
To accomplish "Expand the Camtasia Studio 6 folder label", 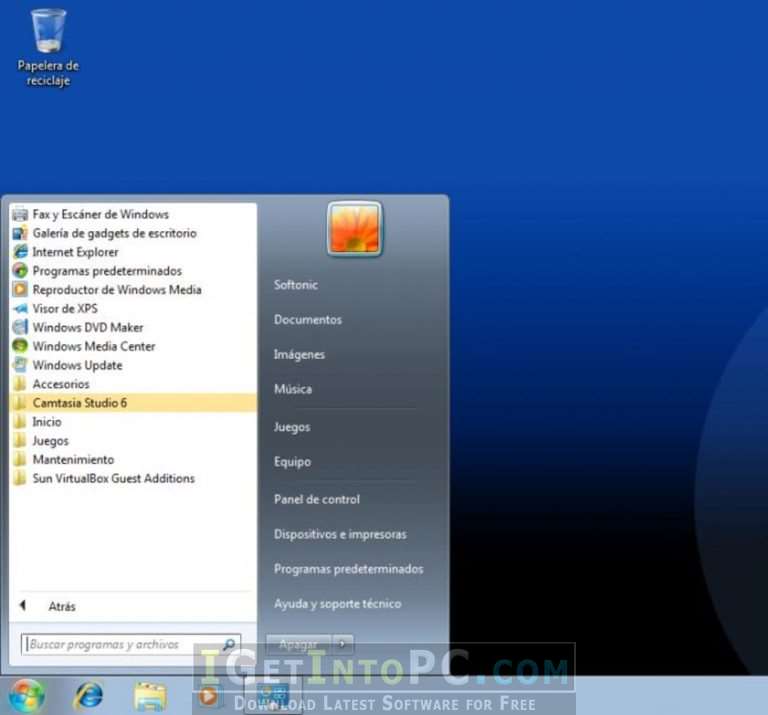I will [80, 403].
